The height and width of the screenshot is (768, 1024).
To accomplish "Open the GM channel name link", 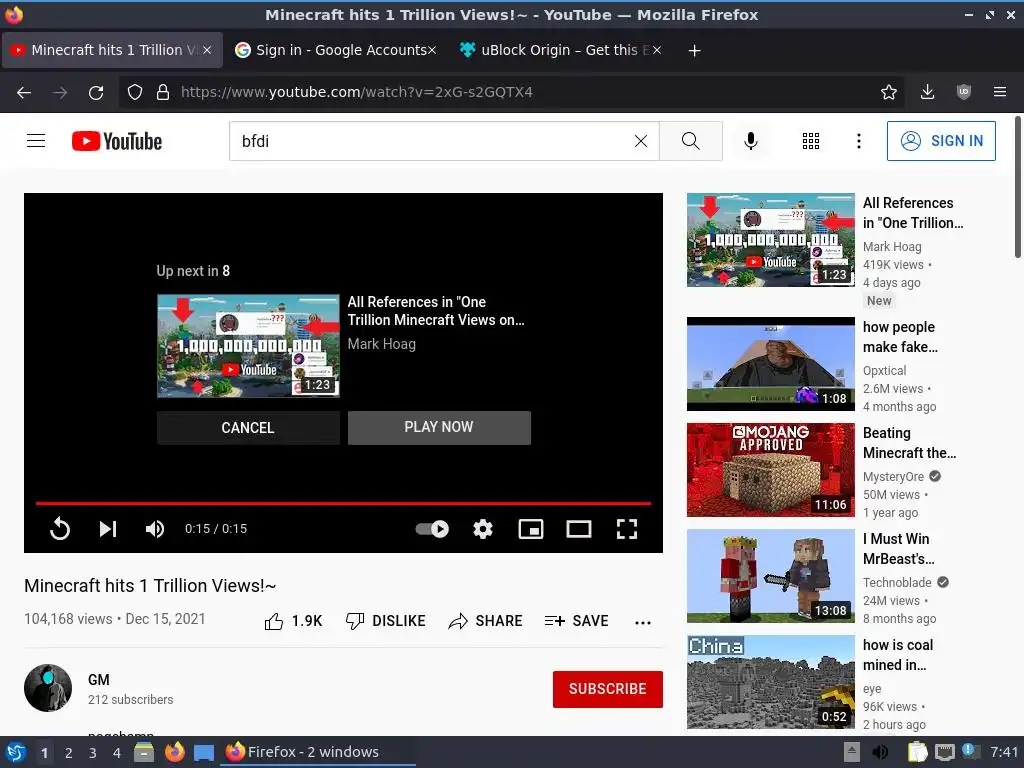I will (99, 680).
